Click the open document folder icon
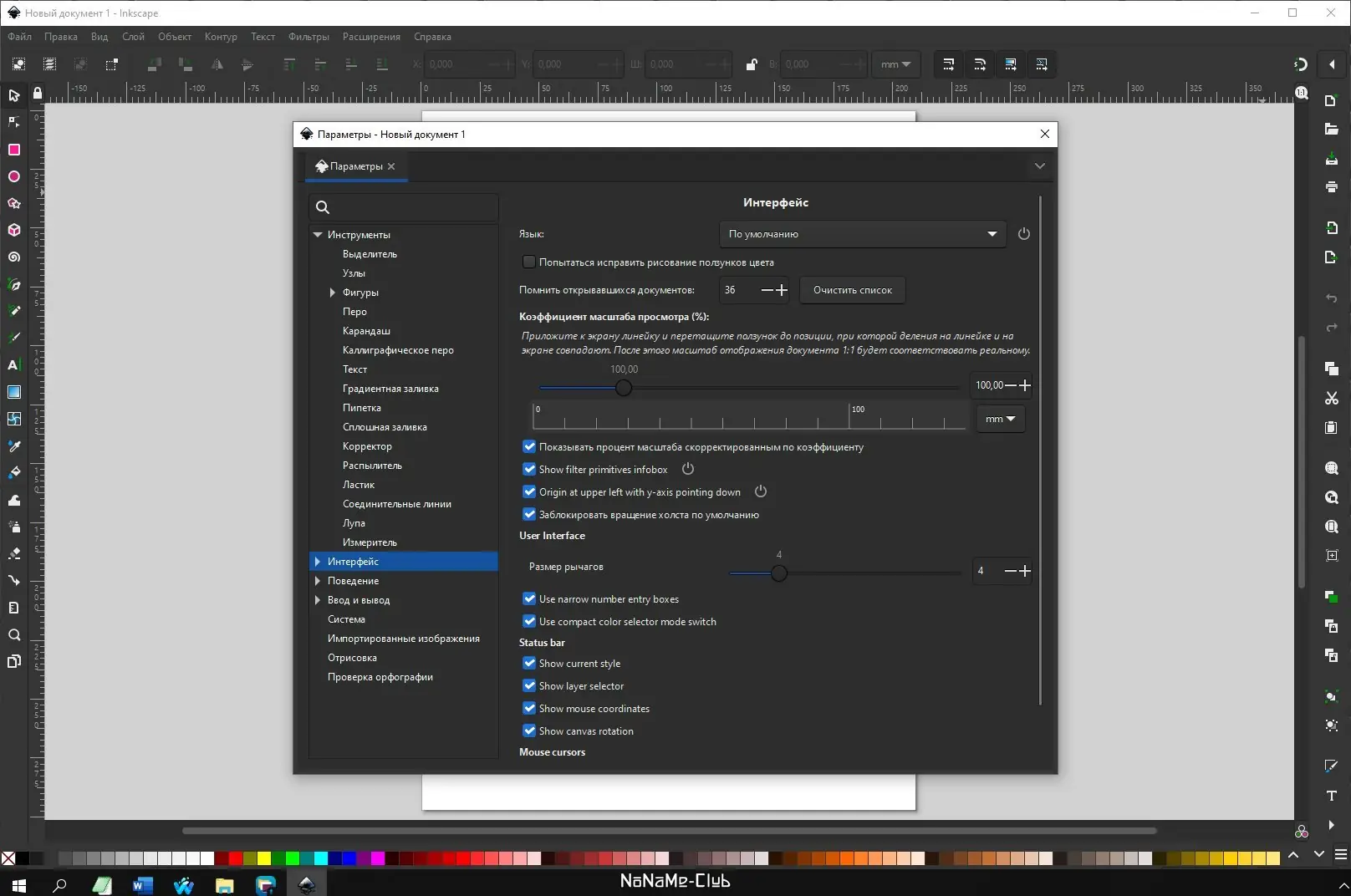Viewport: 1351px width, 896px height. pos(1332,129)
